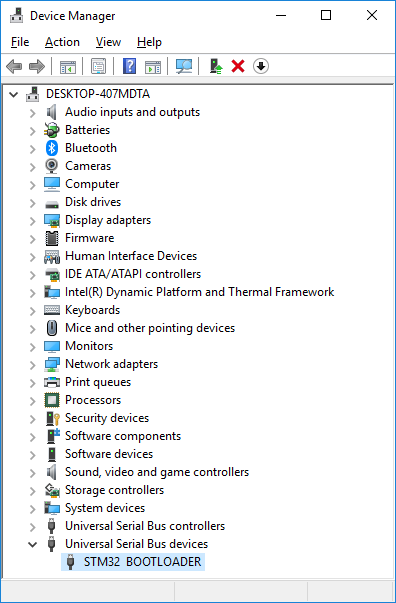The image size is (396, 603).
Task: Click the update device driver toolbar icon
Action: point(216,67)
